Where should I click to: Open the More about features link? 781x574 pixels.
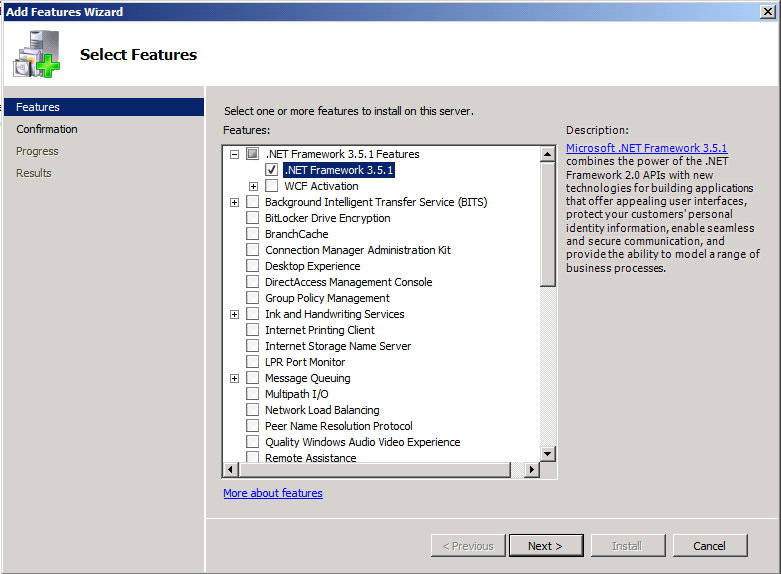273,493
